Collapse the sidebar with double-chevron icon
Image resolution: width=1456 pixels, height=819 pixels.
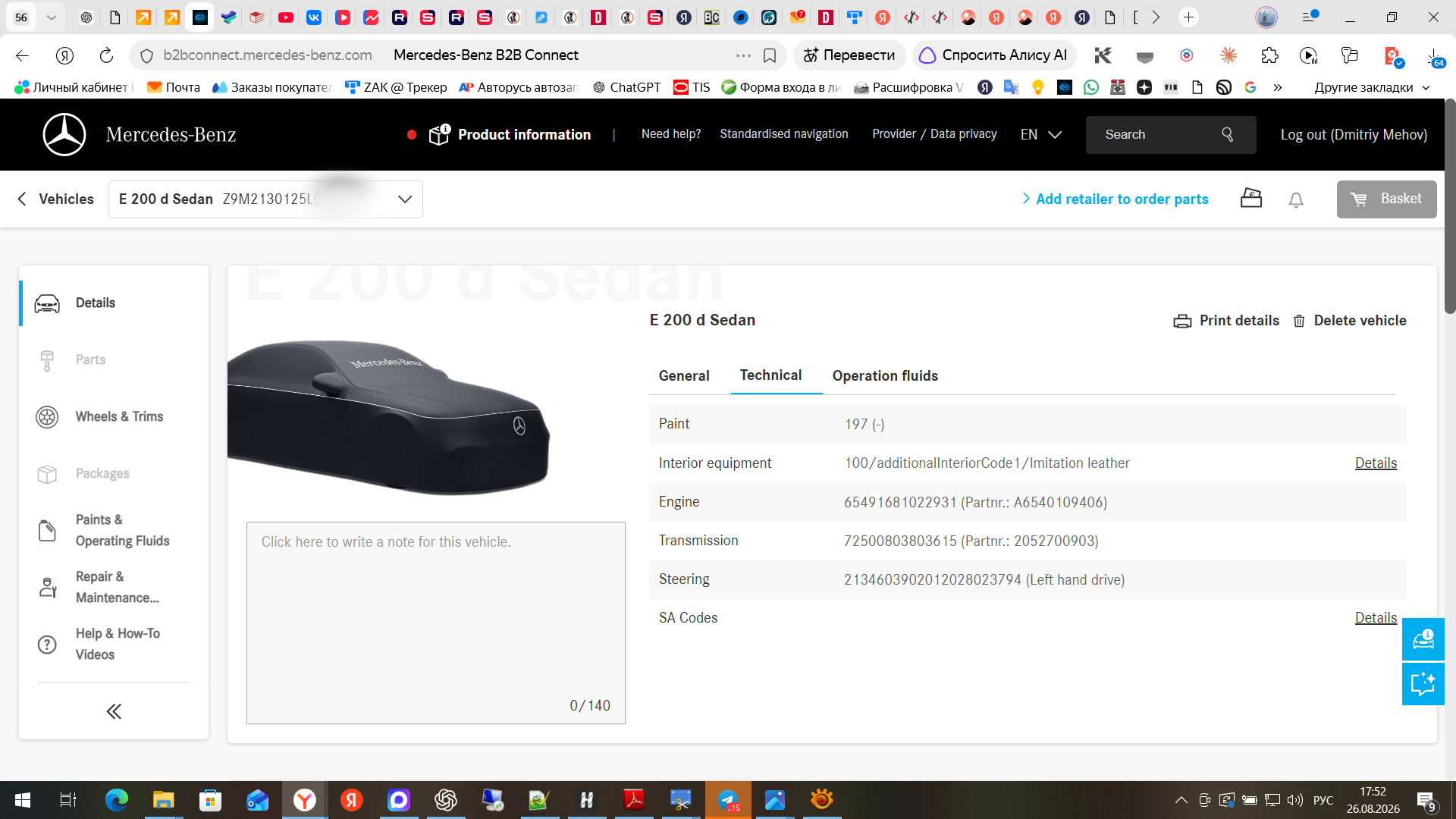114,711
